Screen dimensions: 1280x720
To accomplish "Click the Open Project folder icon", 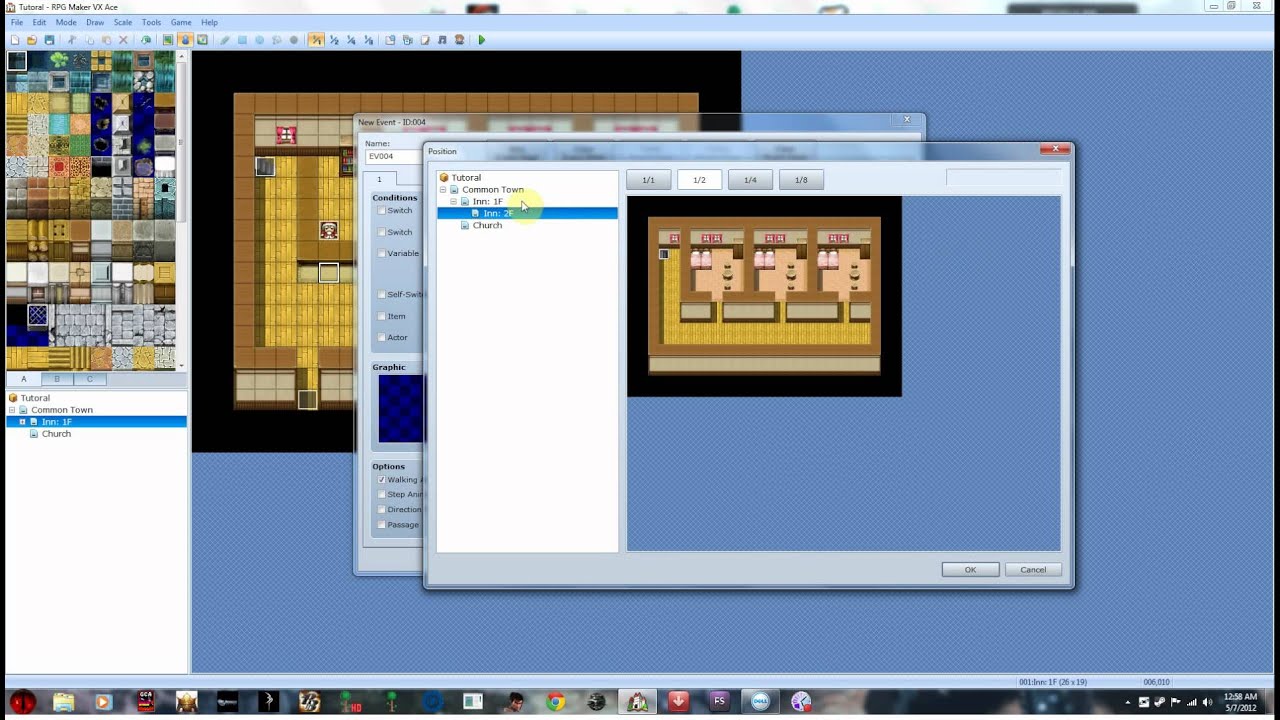I will tap(32, 40).
